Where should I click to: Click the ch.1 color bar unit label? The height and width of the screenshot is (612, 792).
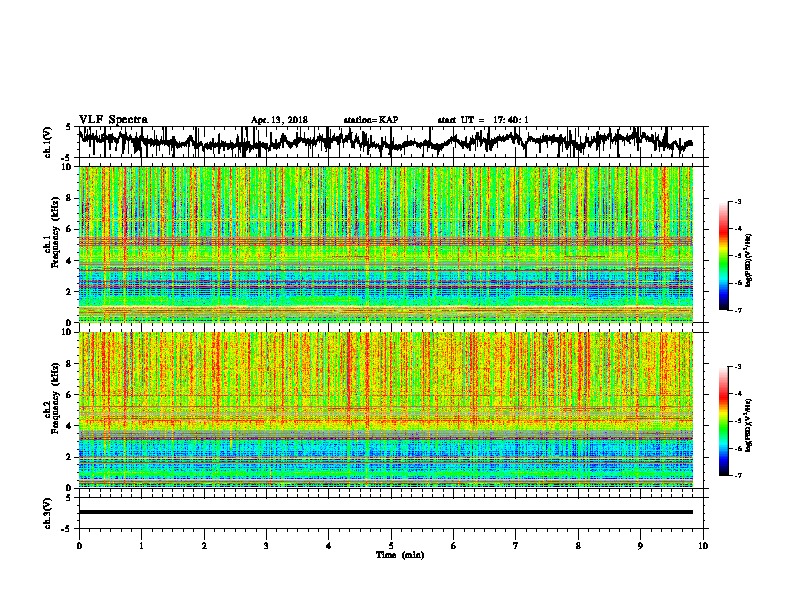click(749, 261)
